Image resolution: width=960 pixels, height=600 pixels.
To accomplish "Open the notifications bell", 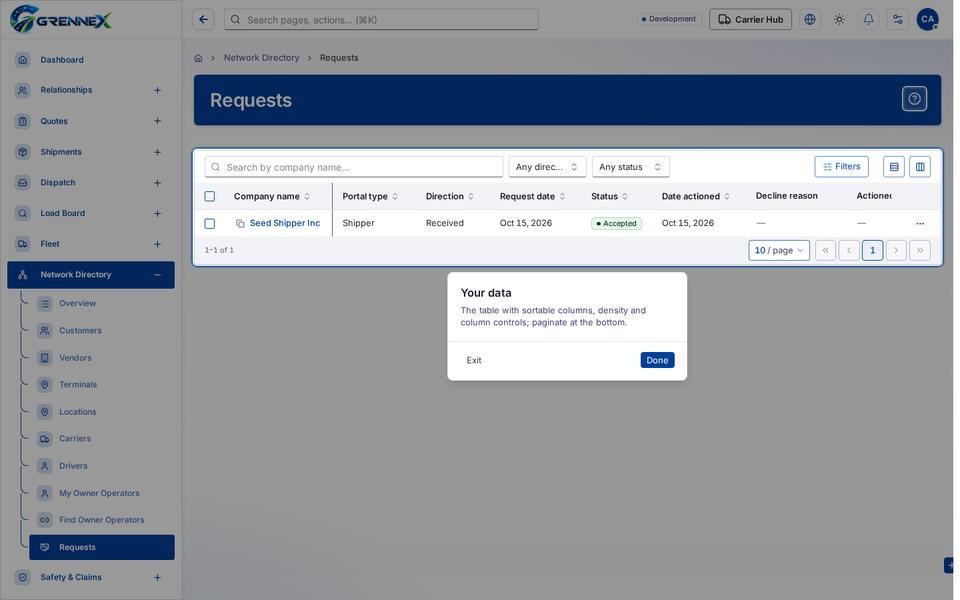I will tap(868, 20).
